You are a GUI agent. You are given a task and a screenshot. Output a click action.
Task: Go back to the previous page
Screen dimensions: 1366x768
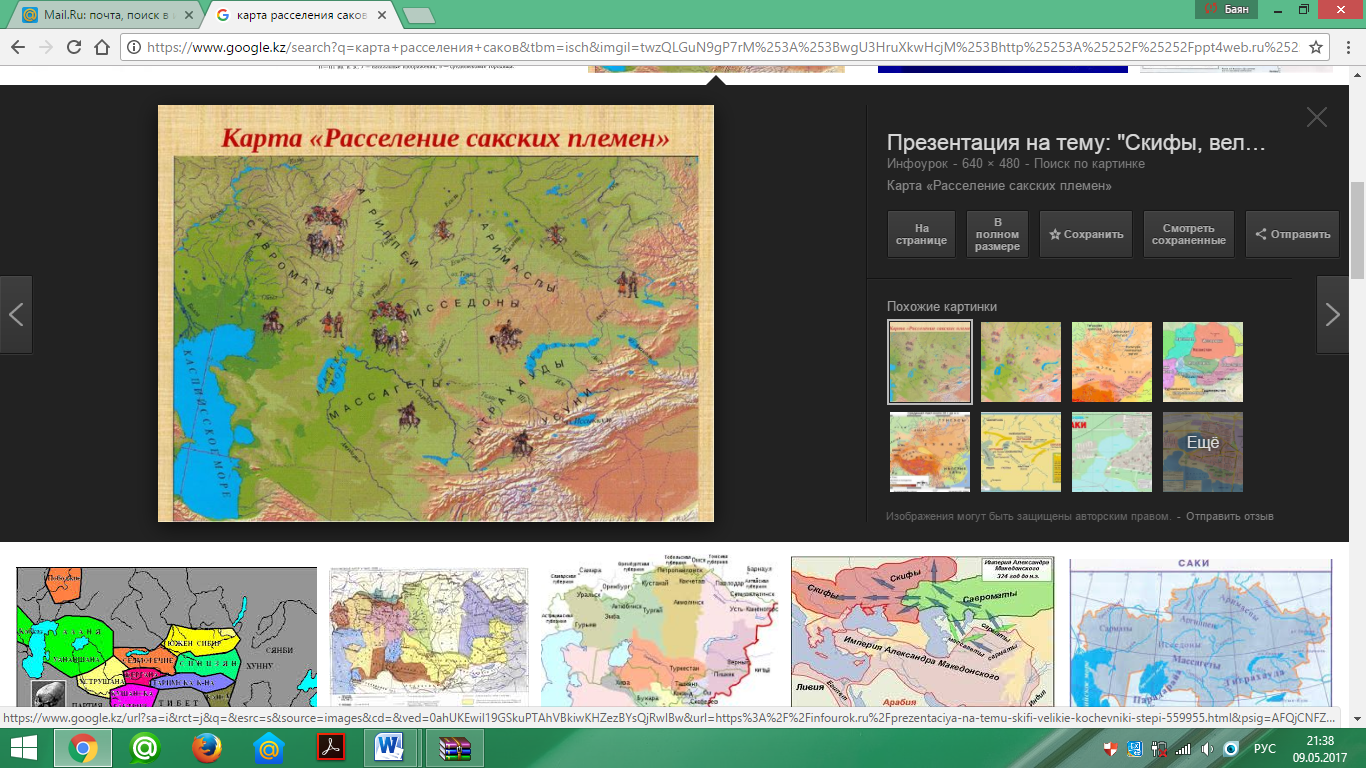17,47
